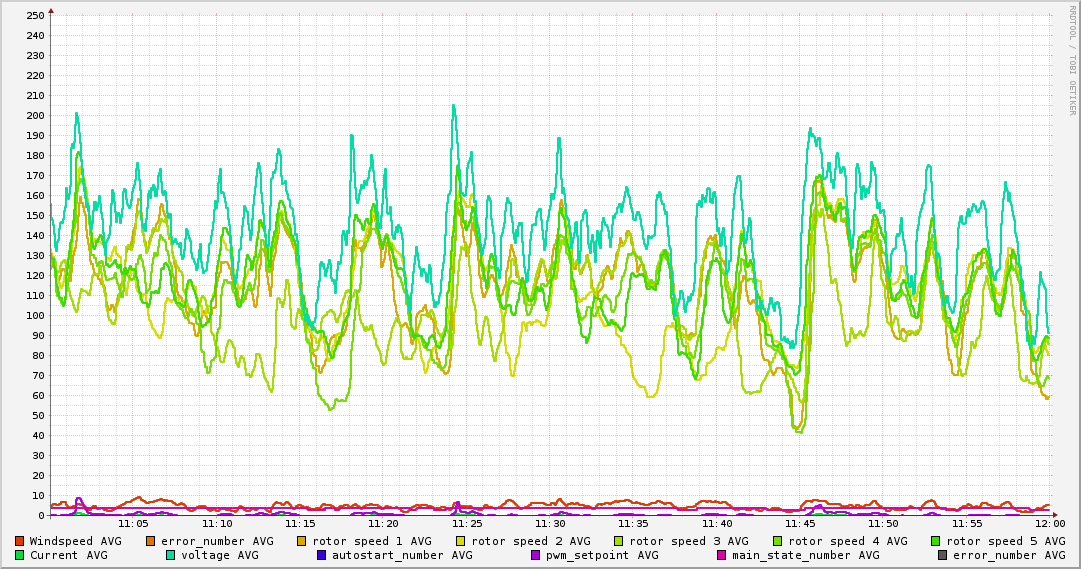Select the 'rotor speed 5 AVG' legend label

click(1006, 541)
